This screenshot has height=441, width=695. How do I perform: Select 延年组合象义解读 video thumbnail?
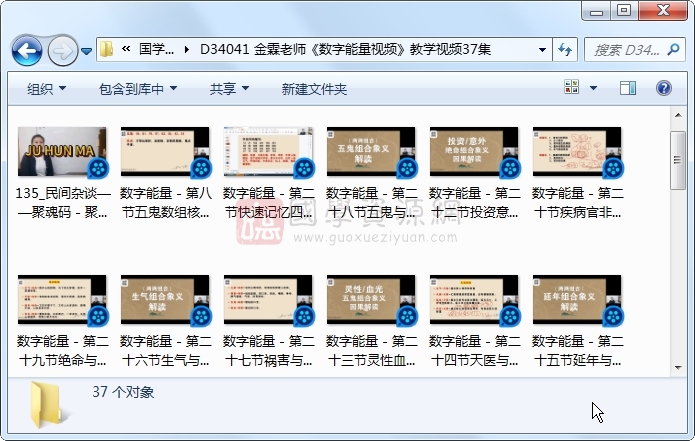coord(578,300)
